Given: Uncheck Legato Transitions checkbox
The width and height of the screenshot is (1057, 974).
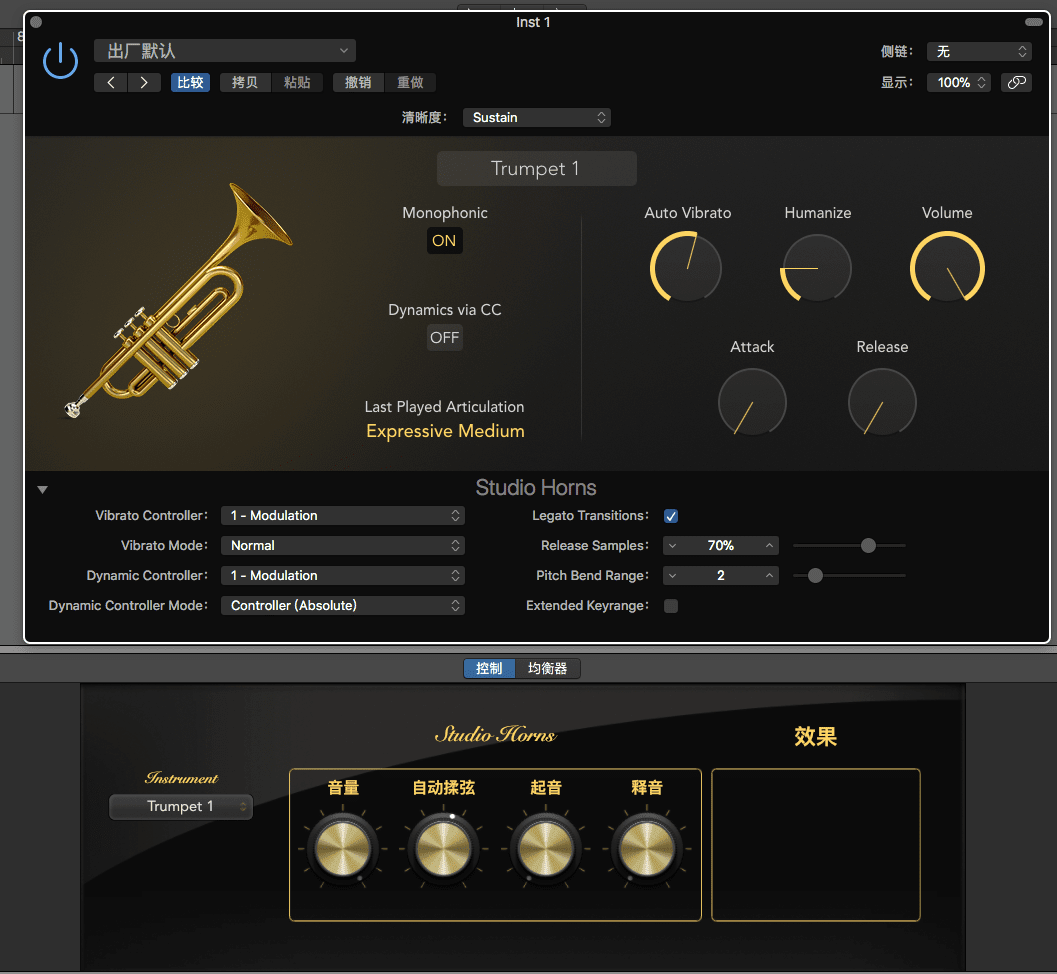Looking at the screenshot, I should click(671, 516).
